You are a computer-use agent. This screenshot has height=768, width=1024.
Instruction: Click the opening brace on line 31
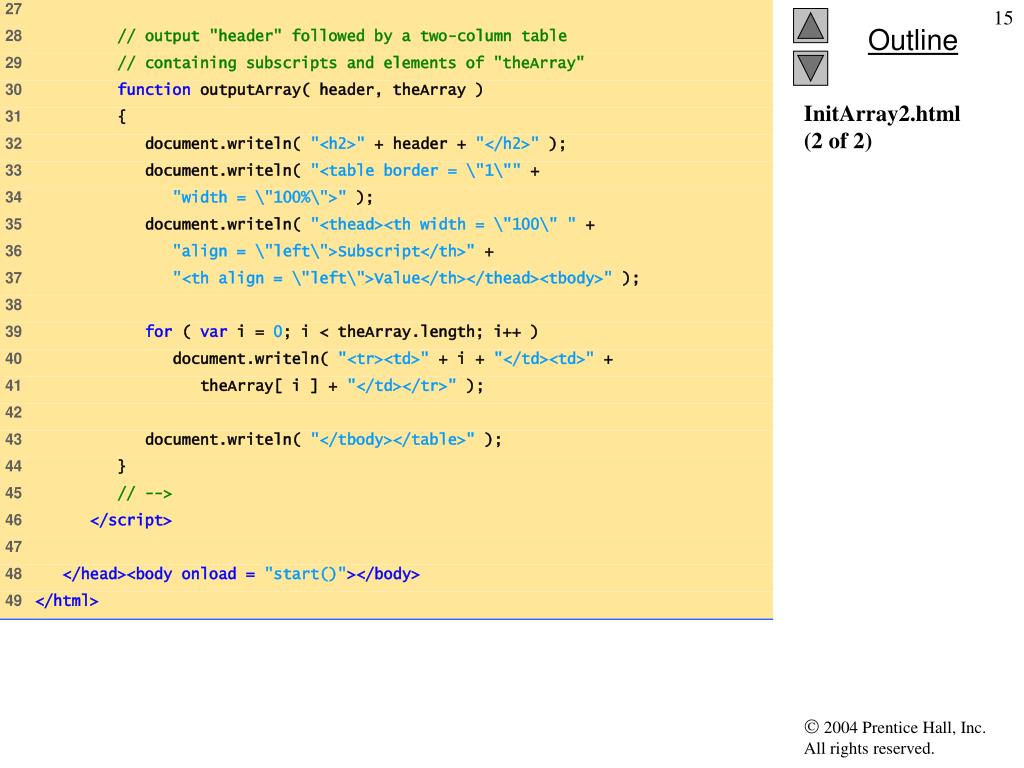121,116
